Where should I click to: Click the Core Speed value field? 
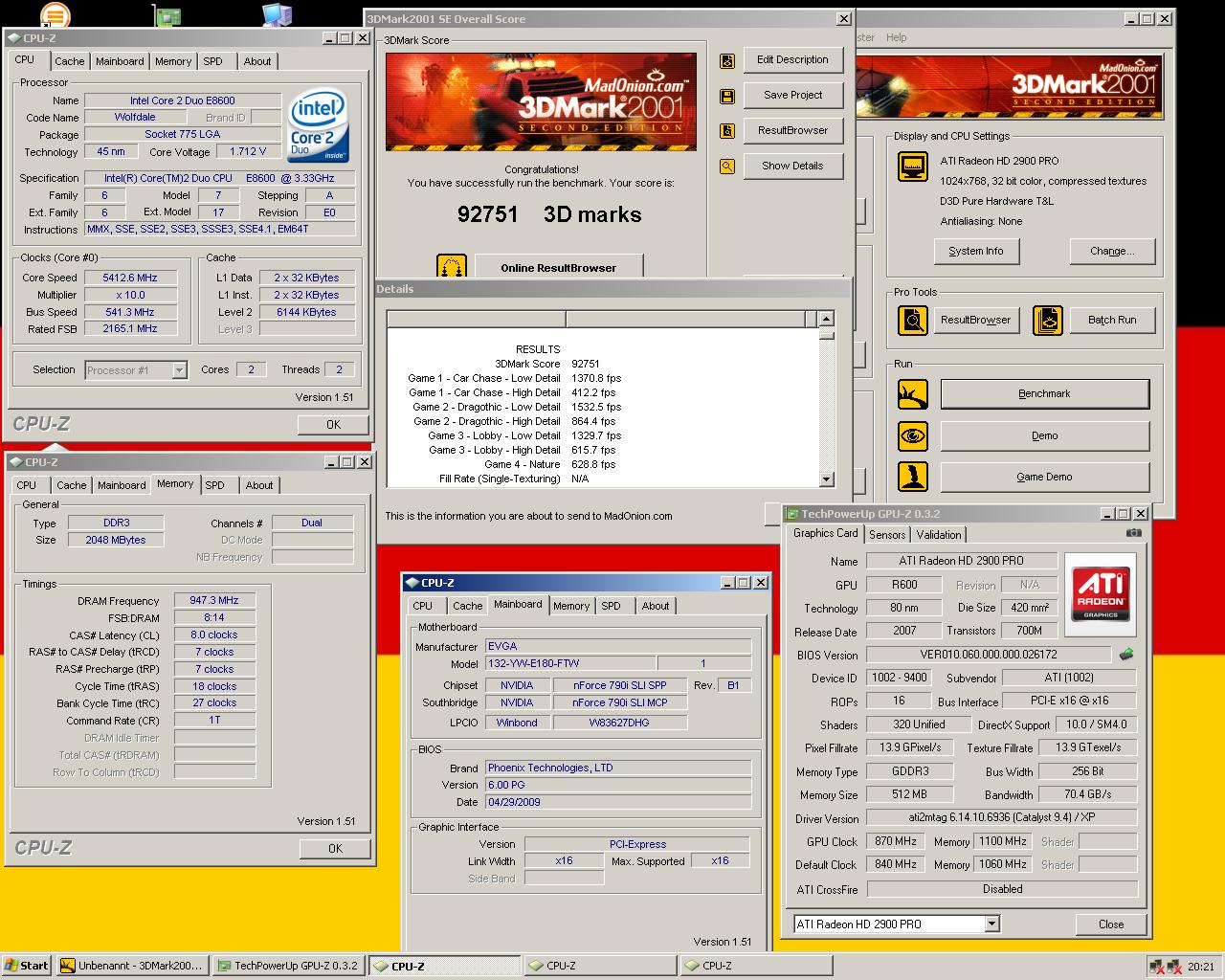click(130, 278)
